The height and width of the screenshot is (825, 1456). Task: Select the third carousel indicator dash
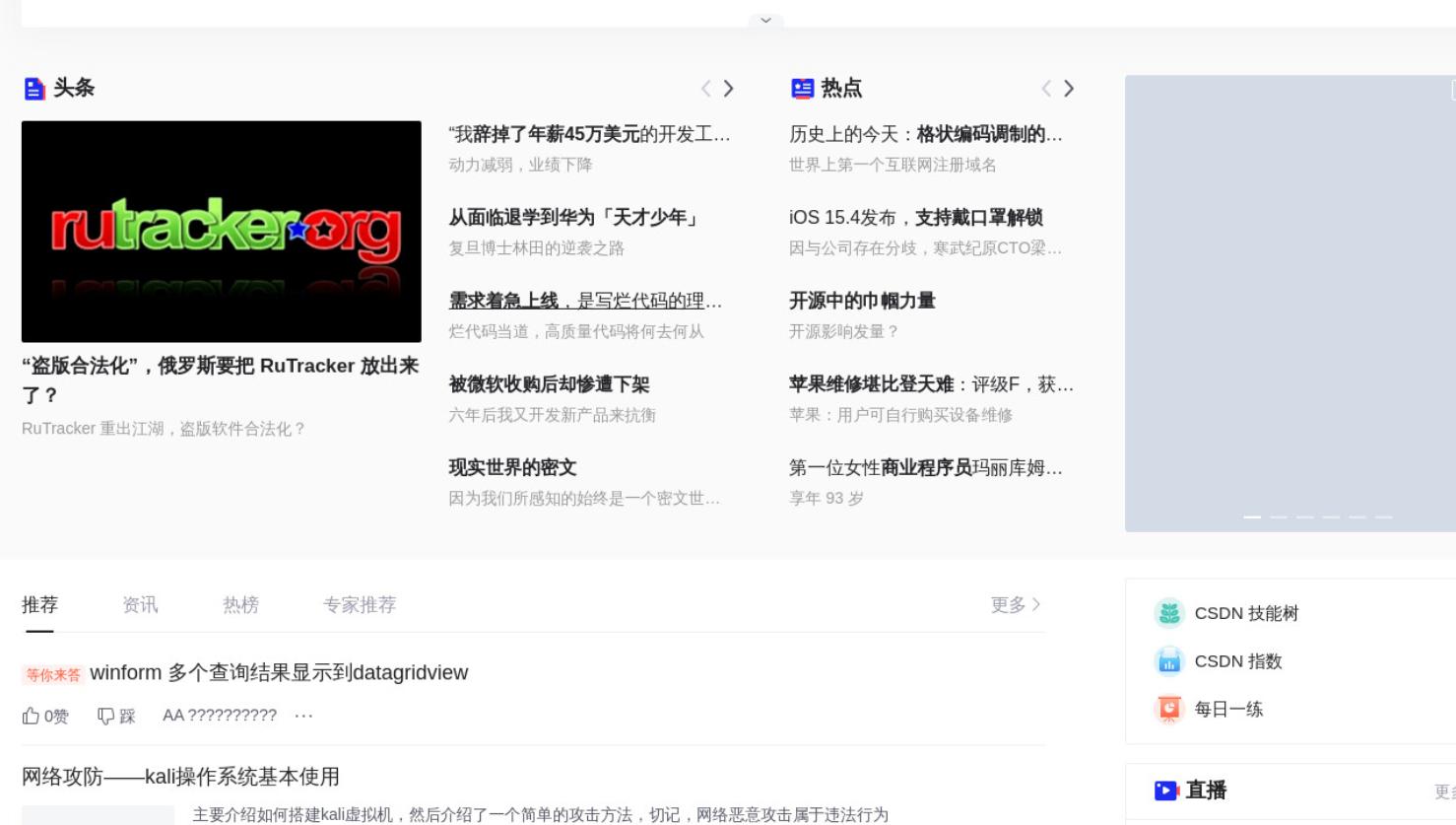1305,516
